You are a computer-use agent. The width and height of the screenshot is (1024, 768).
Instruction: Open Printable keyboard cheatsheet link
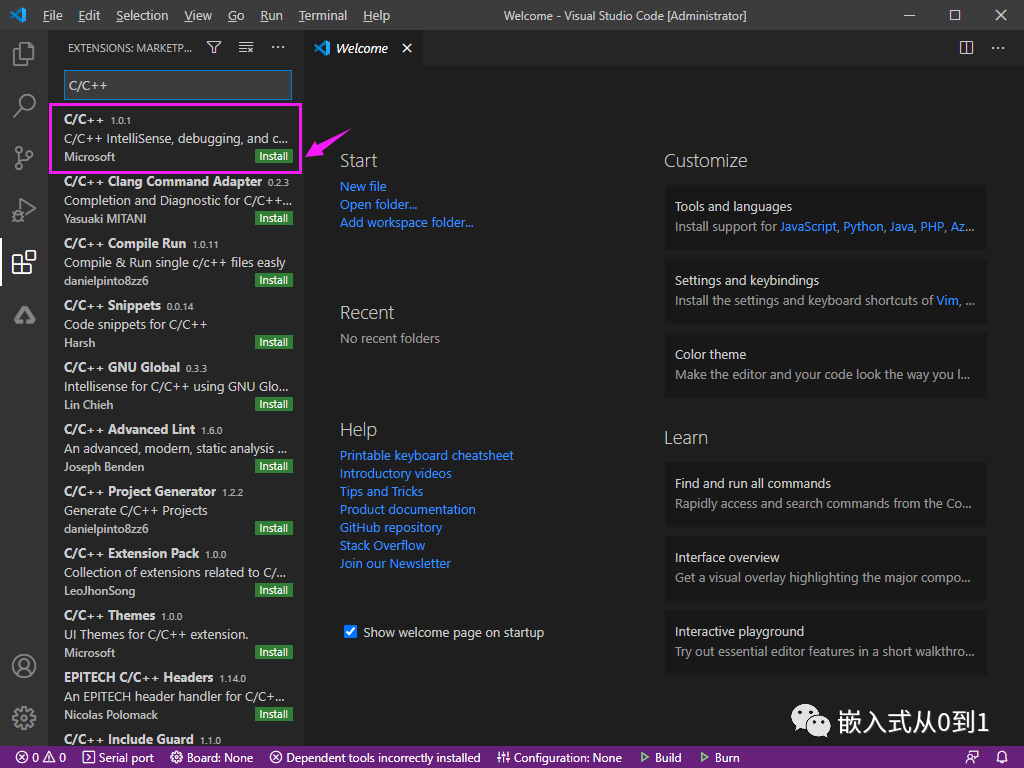point(426,455)
